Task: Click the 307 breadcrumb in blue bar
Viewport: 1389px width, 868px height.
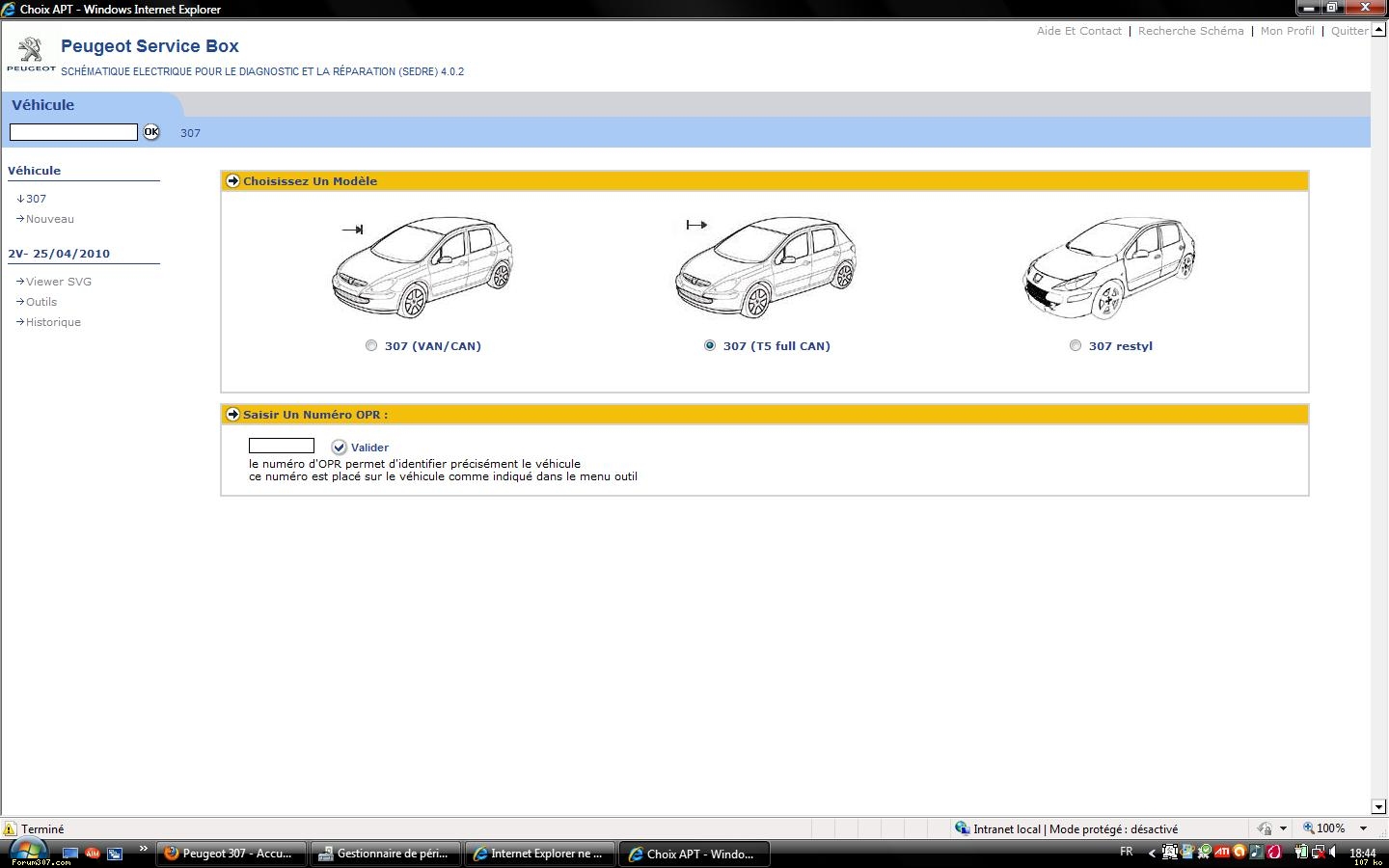Action: pos(190,133)
